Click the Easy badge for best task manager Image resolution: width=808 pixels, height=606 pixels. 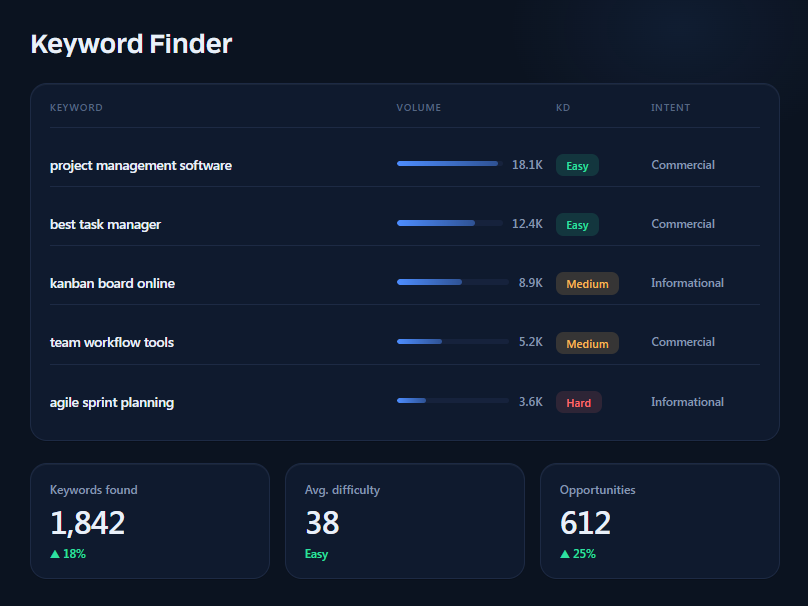577,225
